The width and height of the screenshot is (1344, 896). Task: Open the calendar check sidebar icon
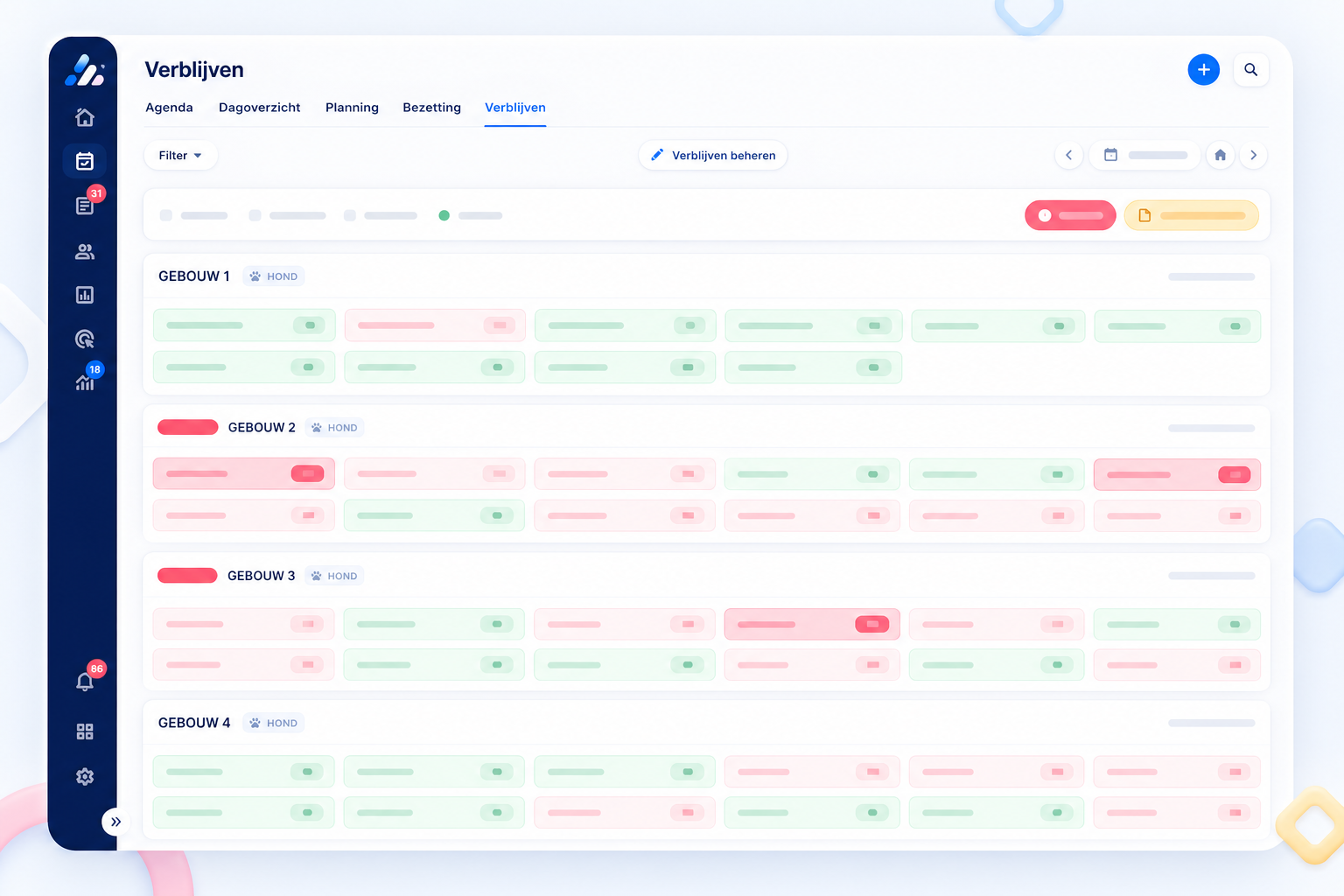click(85, 161)
